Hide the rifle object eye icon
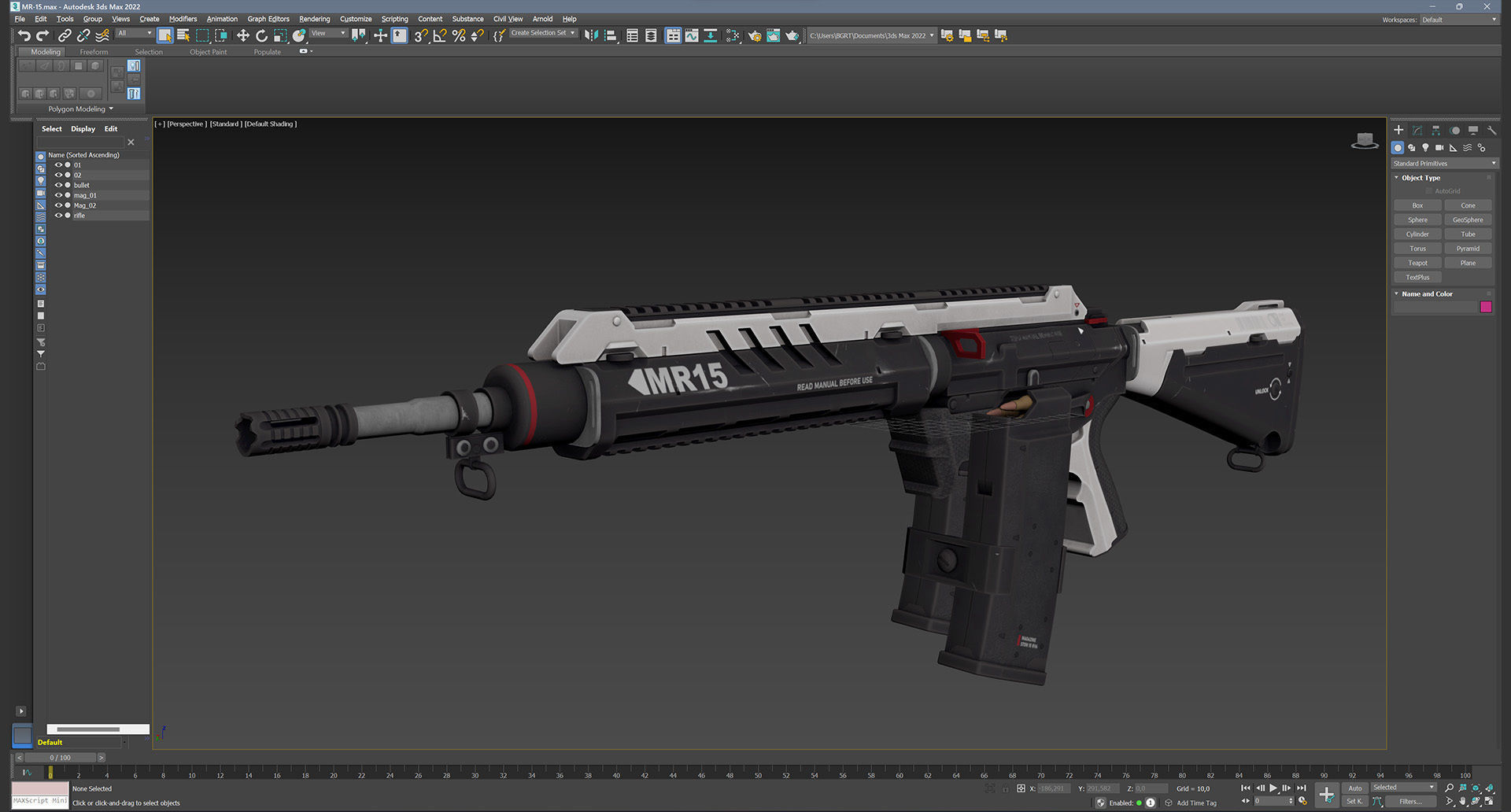 click(58, 216)
